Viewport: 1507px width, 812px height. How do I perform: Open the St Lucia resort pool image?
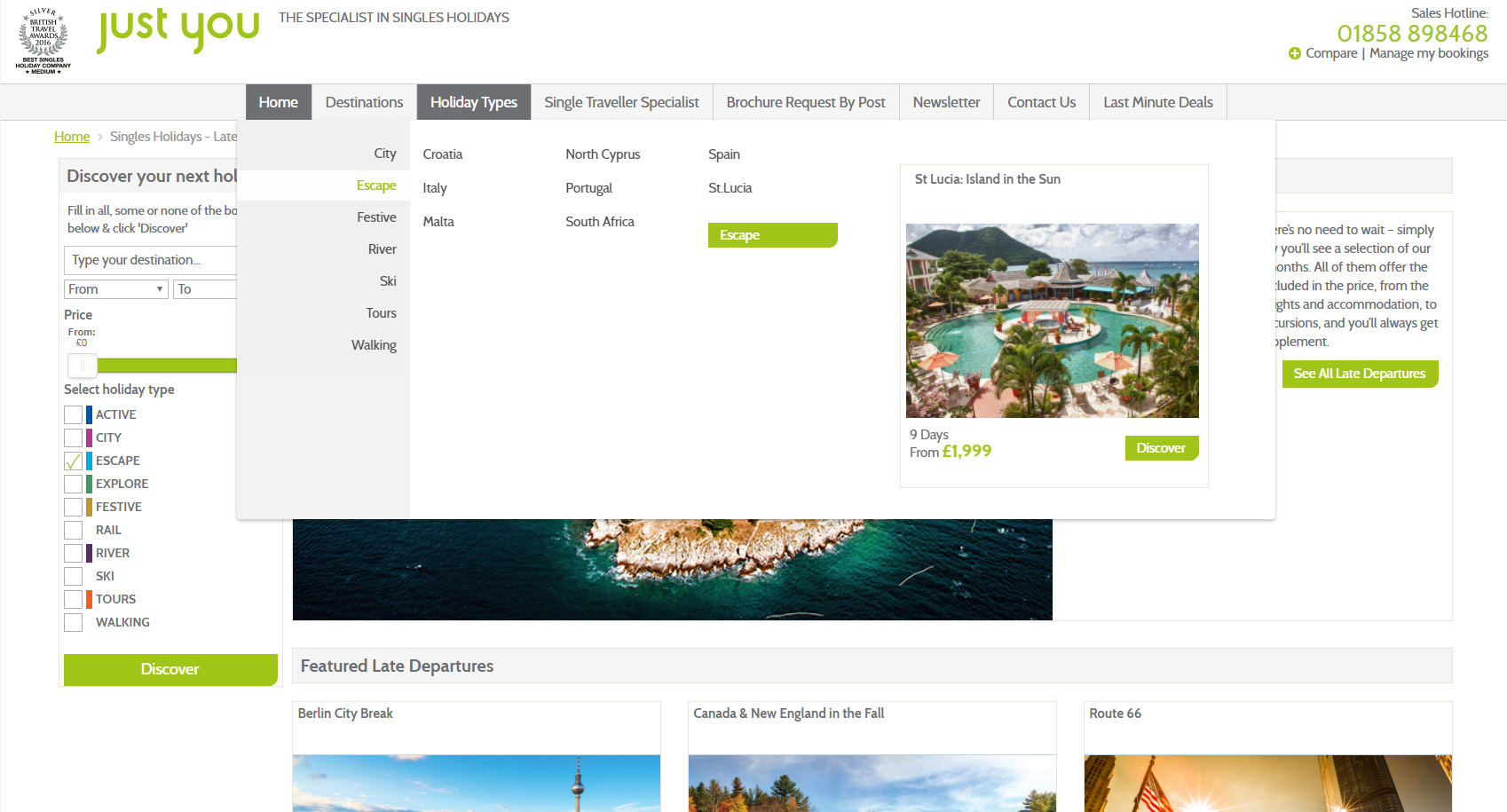tap(1052, 320)
